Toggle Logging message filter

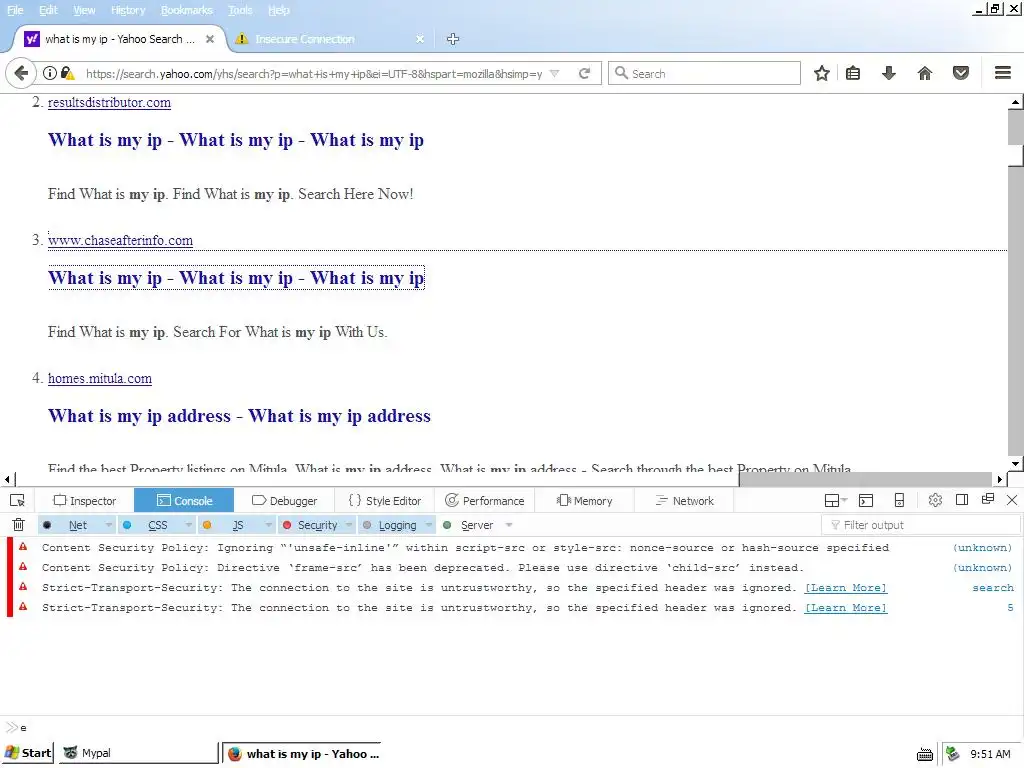[391, 525]
